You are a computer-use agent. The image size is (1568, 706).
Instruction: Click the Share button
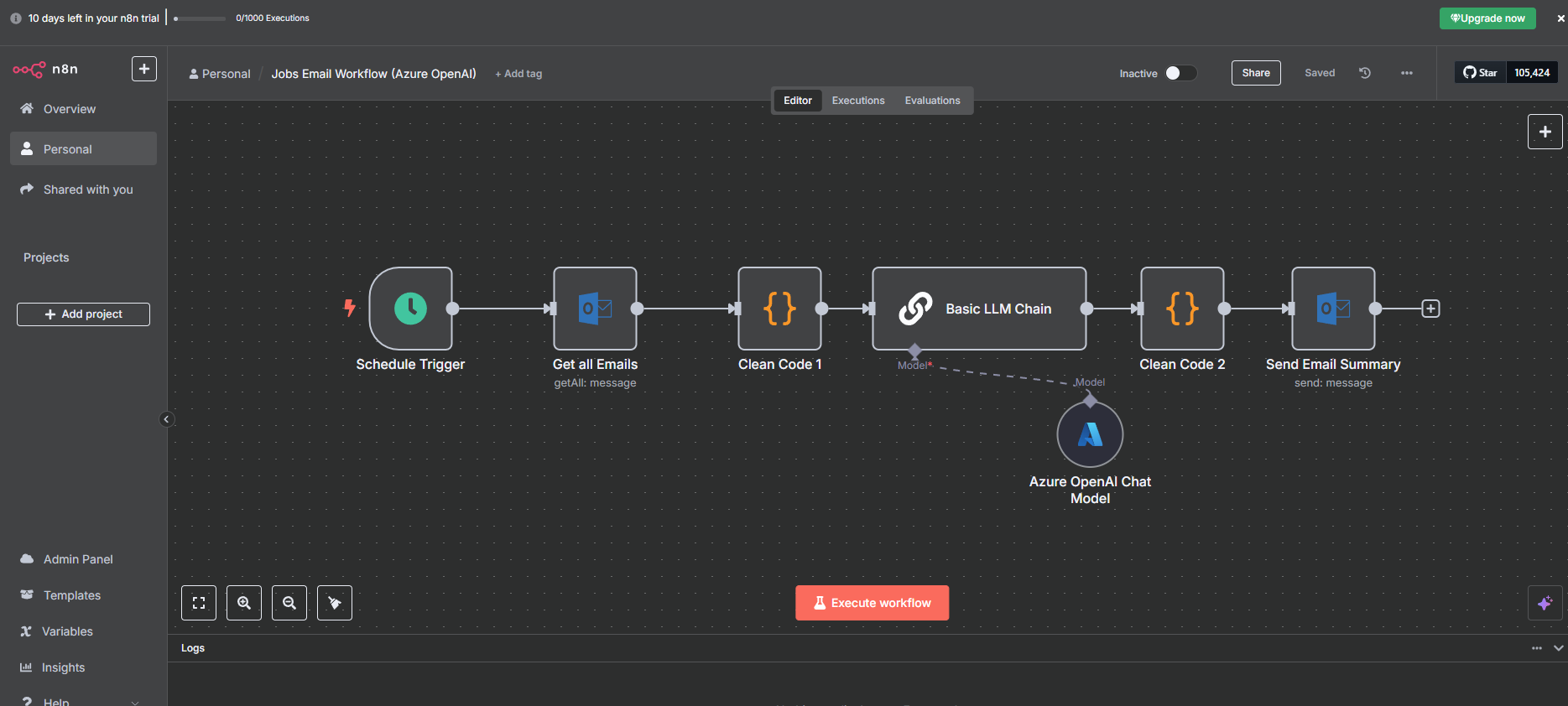coord(1256,73)
